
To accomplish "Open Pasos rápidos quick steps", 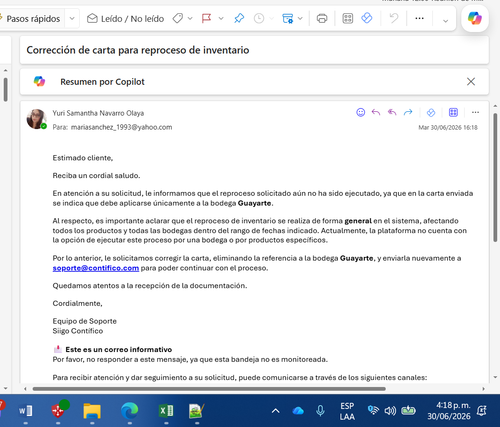I will coord(33,19).
